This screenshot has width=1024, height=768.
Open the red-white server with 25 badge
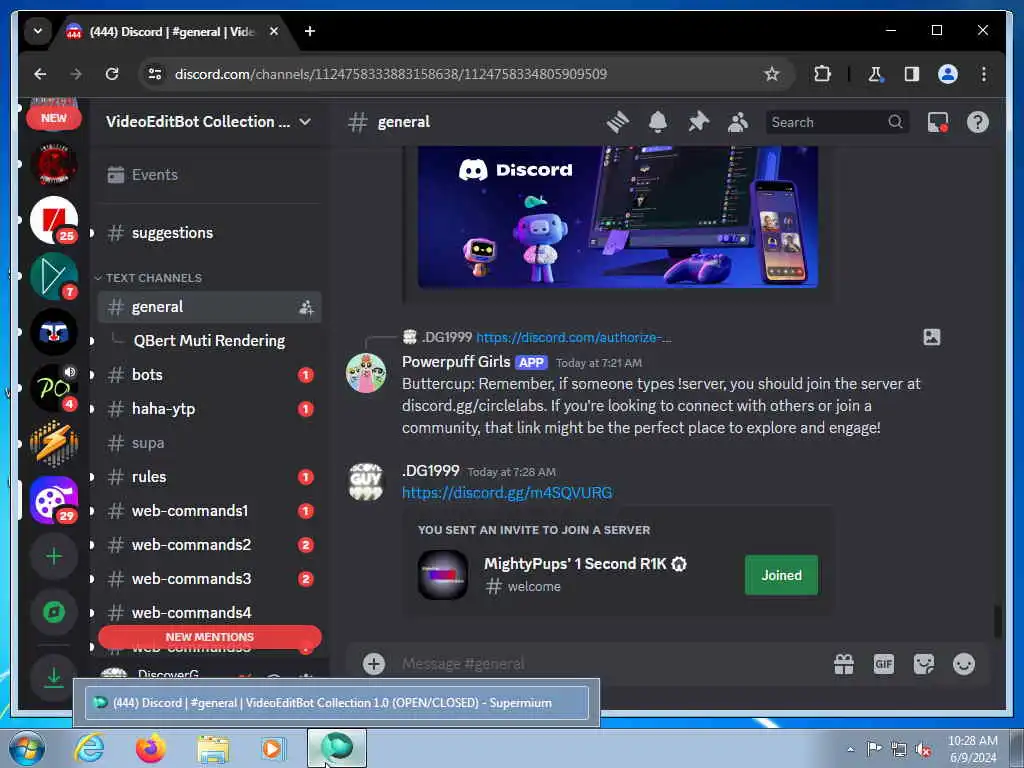[x=54, y=220]
